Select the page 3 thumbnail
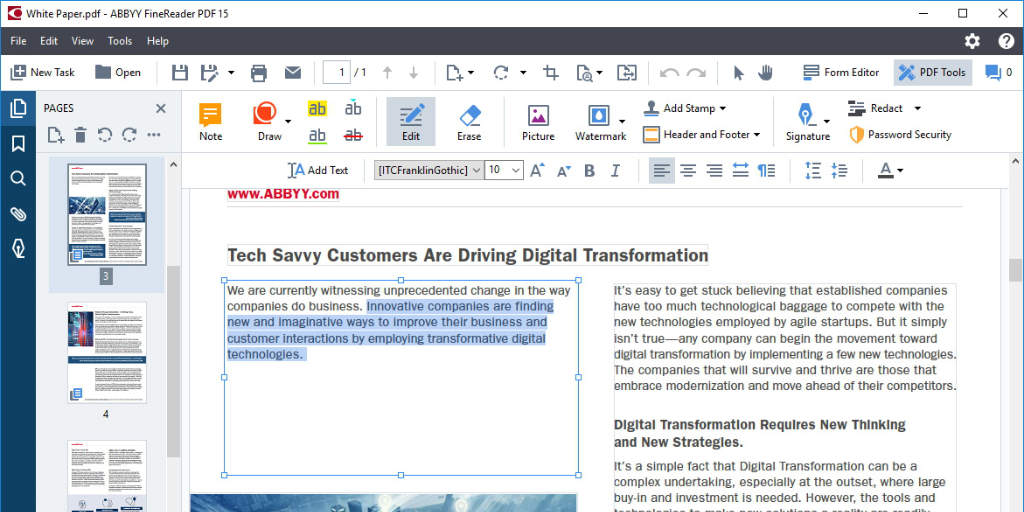 click(x=107, y=215)
